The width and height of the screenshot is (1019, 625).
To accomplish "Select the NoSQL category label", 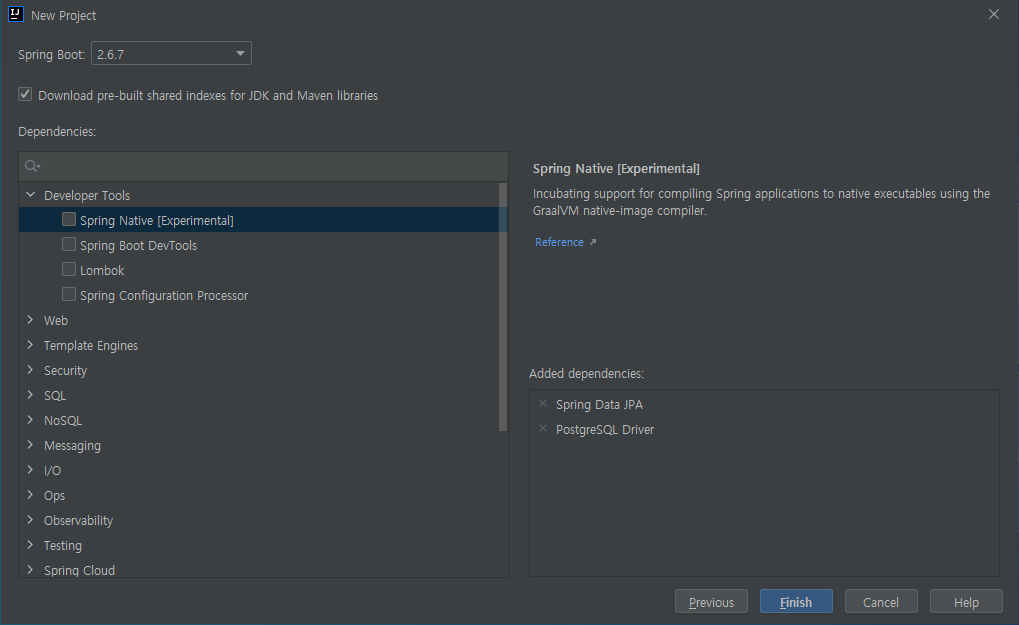I will coord(63,420).
